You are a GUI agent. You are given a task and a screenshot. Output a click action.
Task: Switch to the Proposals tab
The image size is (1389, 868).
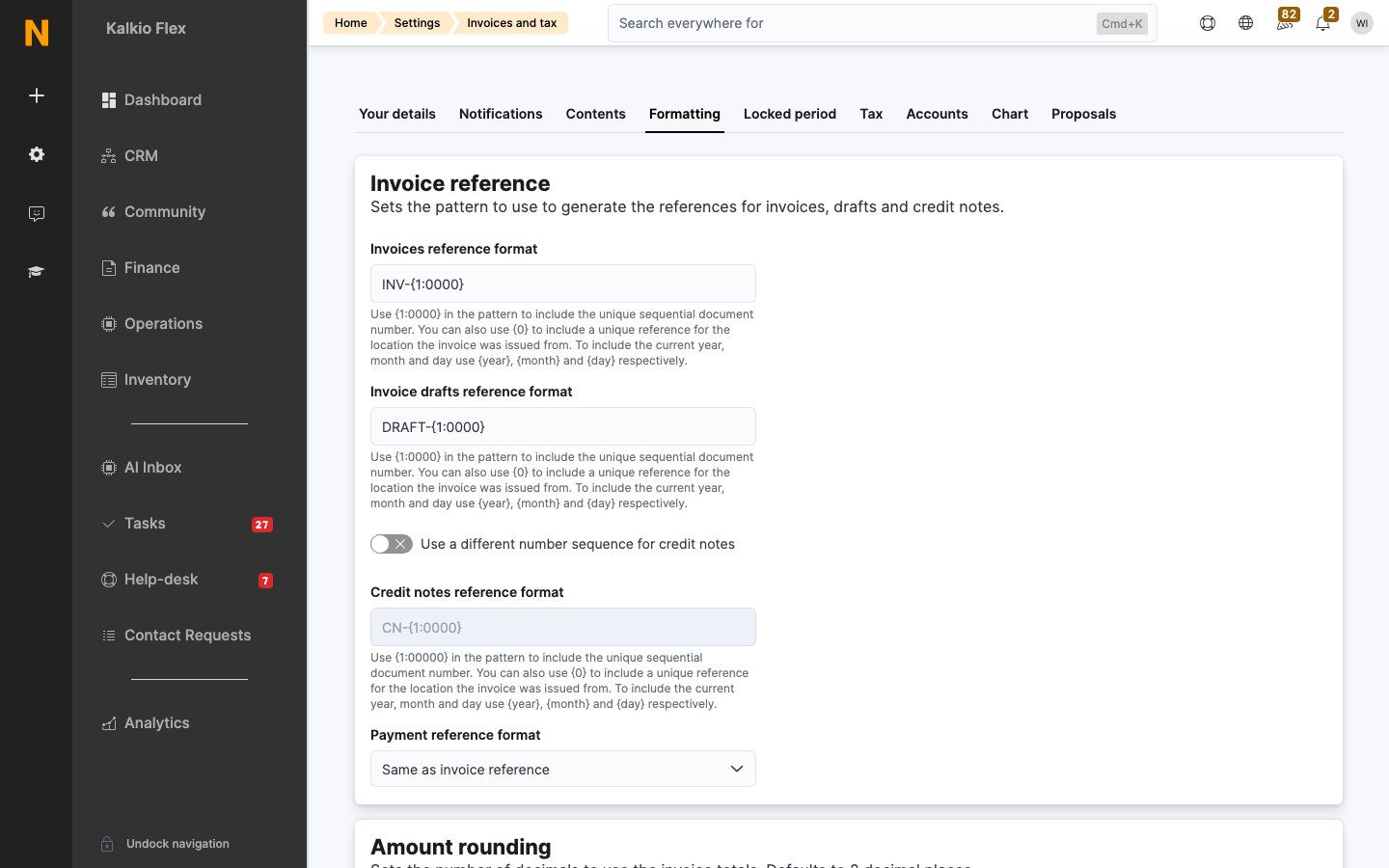1083,114
